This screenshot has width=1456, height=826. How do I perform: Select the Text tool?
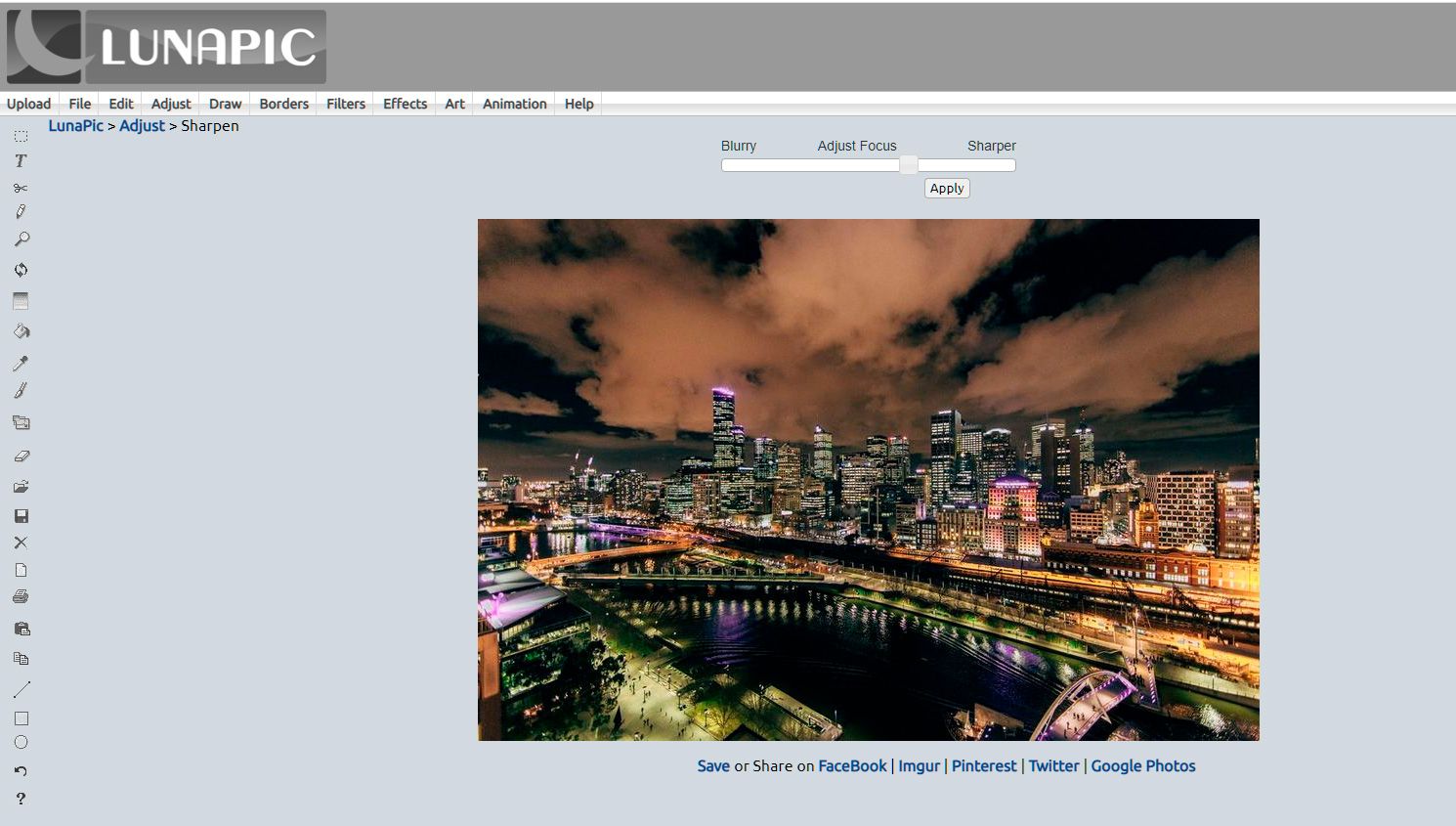[21, 160]
